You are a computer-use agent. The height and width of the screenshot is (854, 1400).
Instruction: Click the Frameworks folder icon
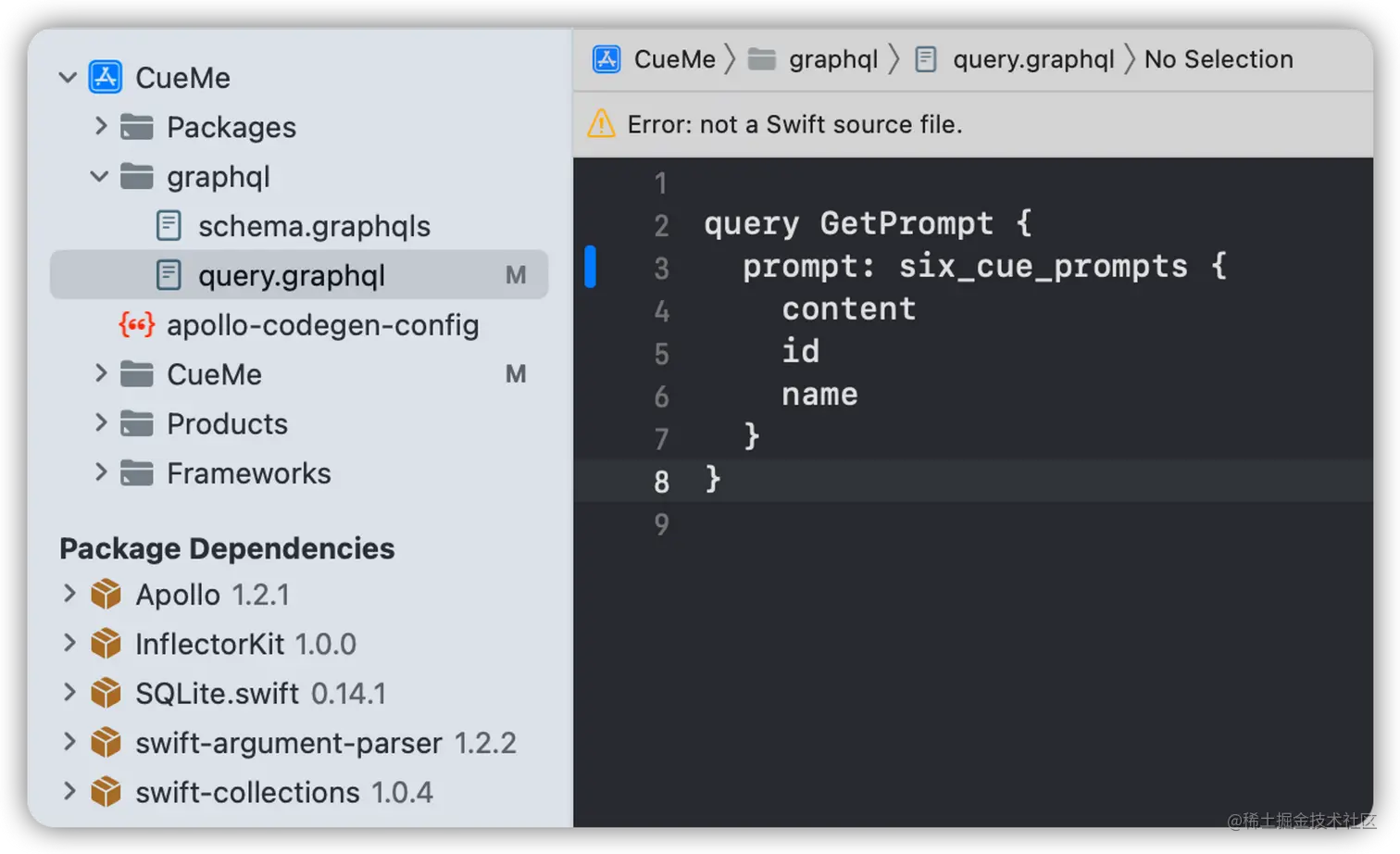point(137,473)
